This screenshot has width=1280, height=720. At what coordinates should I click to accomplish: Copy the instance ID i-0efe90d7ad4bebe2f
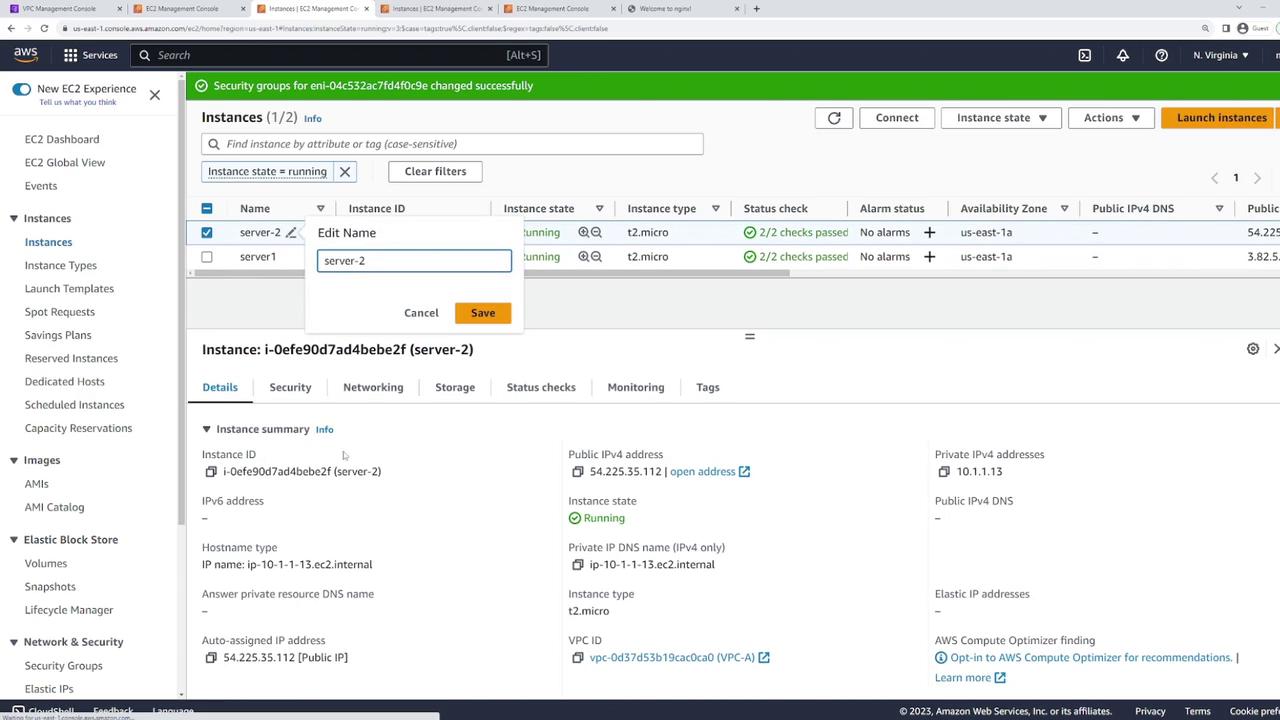click(x=210, y=472)
